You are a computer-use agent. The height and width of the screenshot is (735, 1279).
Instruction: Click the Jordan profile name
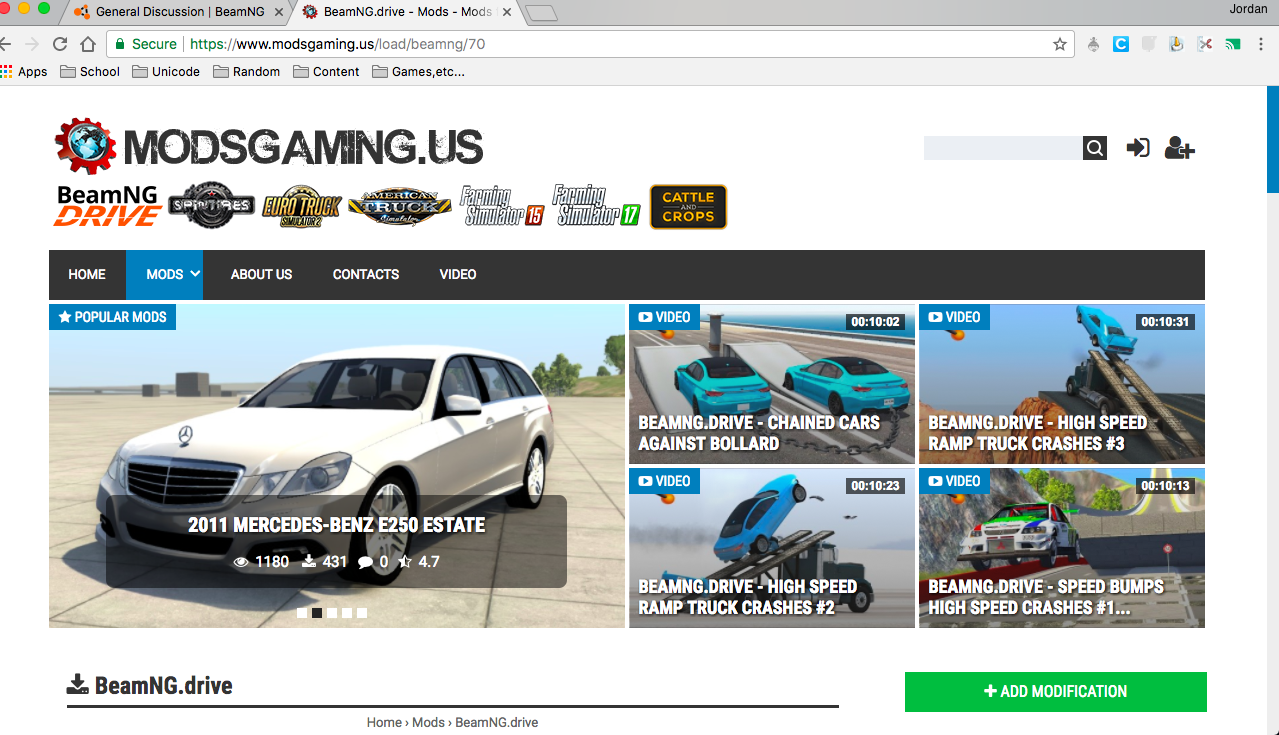[1250, 10]
